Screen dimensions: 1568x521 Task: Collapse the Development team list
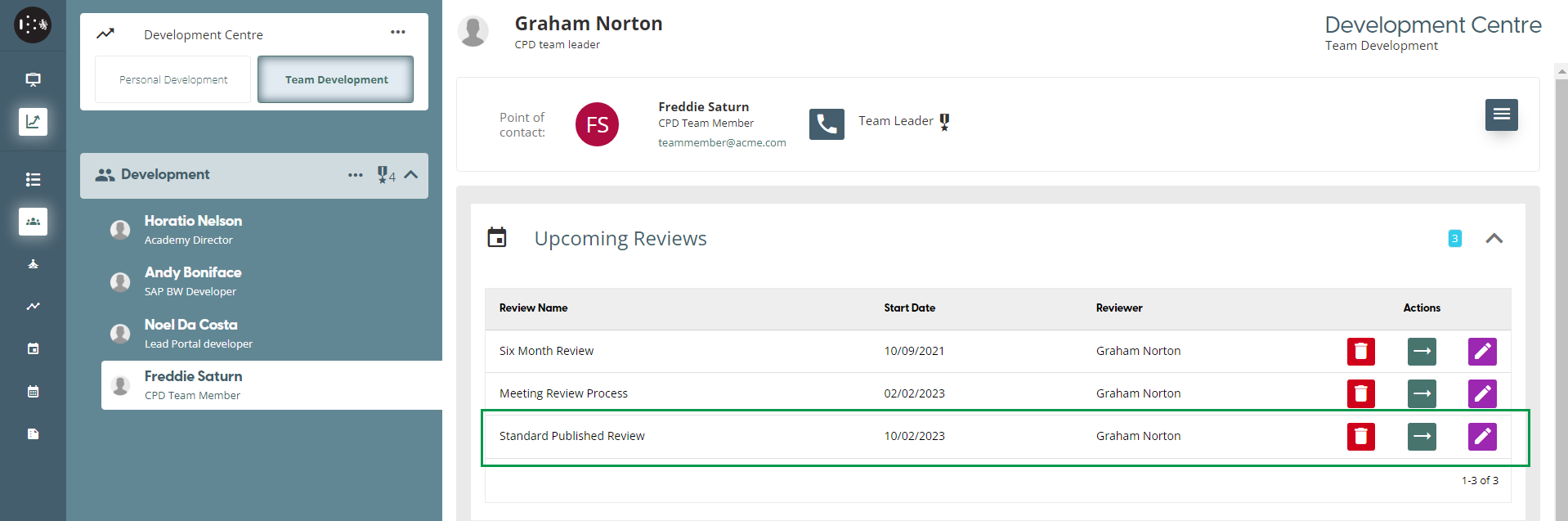(x=411, y=175)
